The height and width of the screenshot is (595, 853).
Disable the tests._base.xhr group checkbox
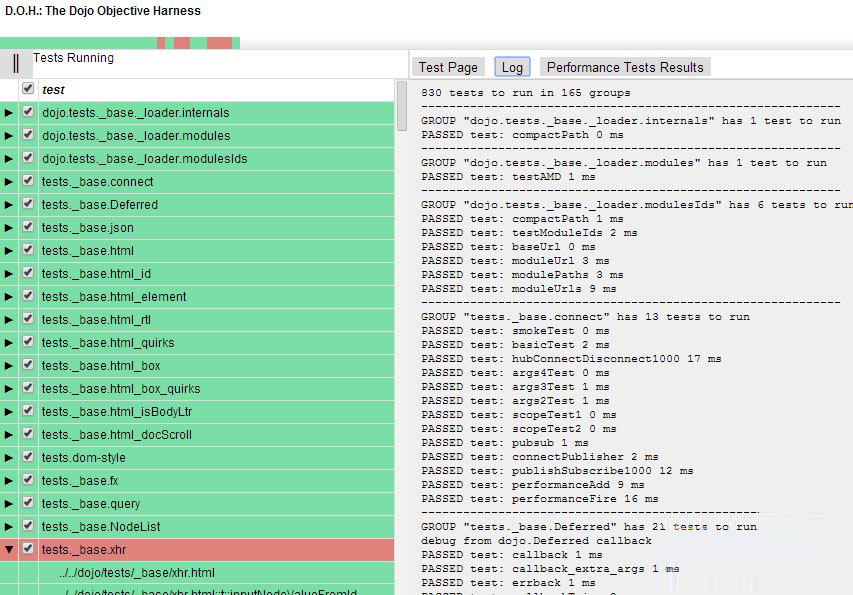pyautogui.click(x=28, y=549)
